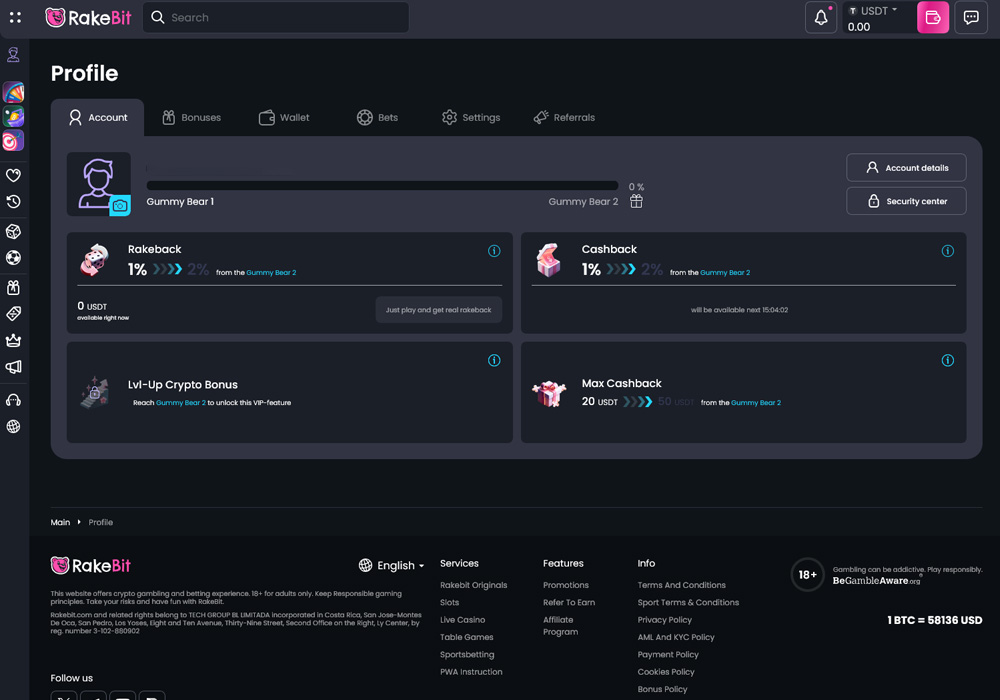Open the Security center button
This screenshot has height=700, width=1000.
(x=906, y=201)
